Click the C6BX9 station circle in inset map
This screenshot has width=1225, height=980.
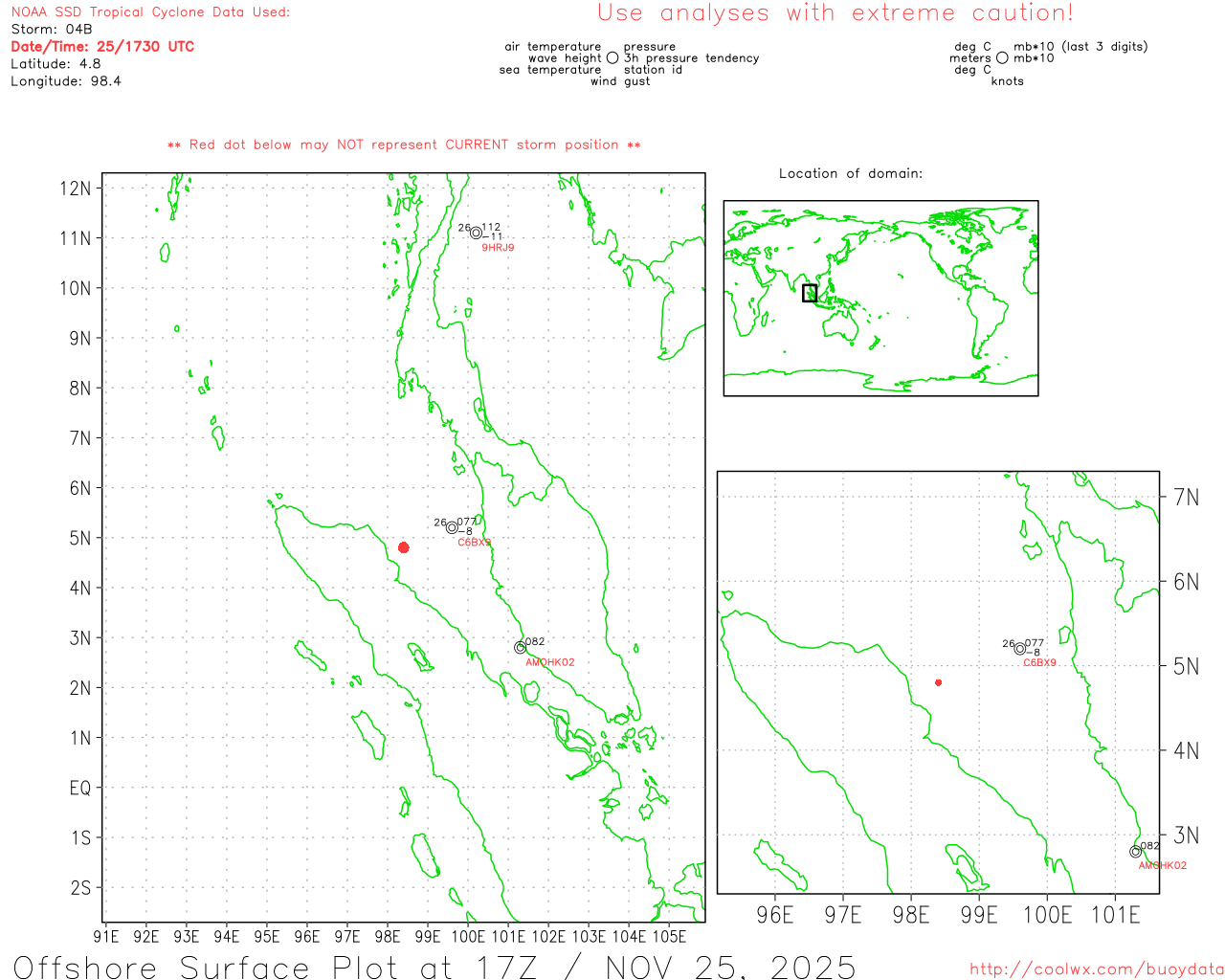point(1019,649)
